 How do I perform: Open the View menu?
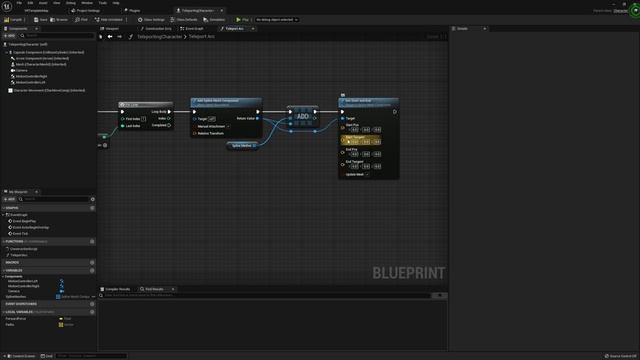click(57, 3)
